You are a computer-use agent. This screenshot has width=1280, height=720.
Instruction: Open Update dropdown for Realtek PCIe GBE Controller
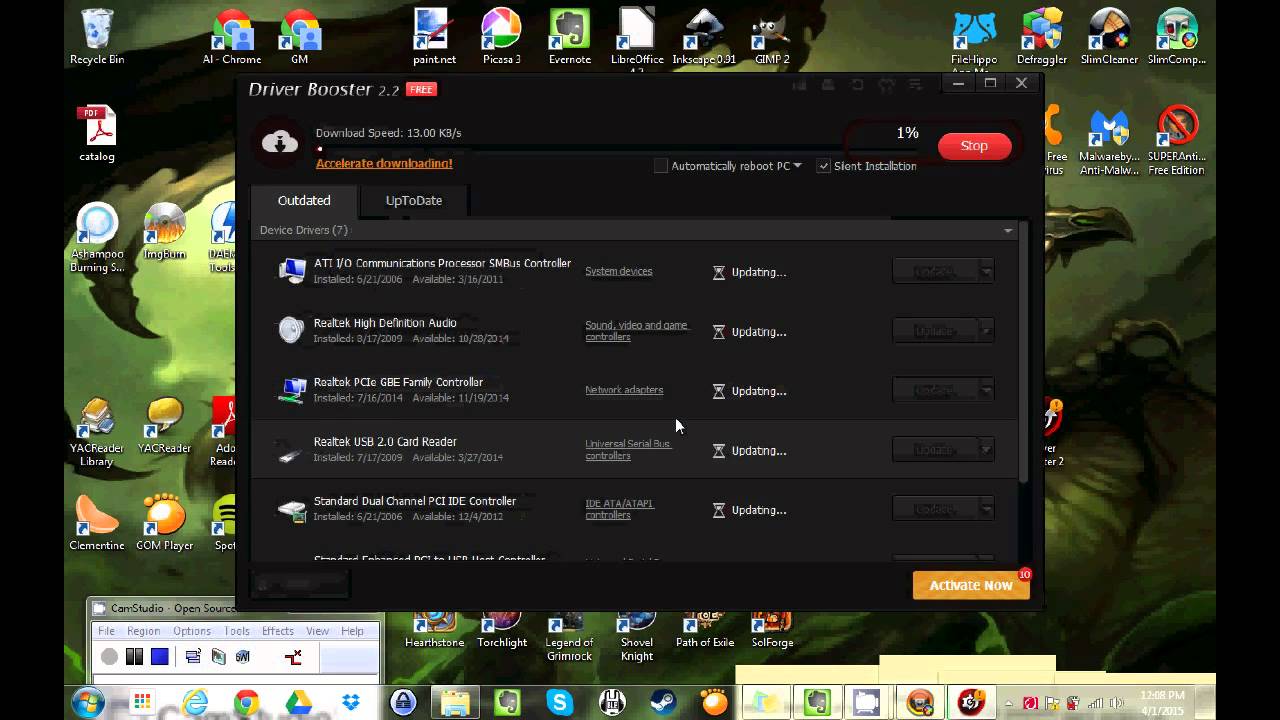click(986, 391)
